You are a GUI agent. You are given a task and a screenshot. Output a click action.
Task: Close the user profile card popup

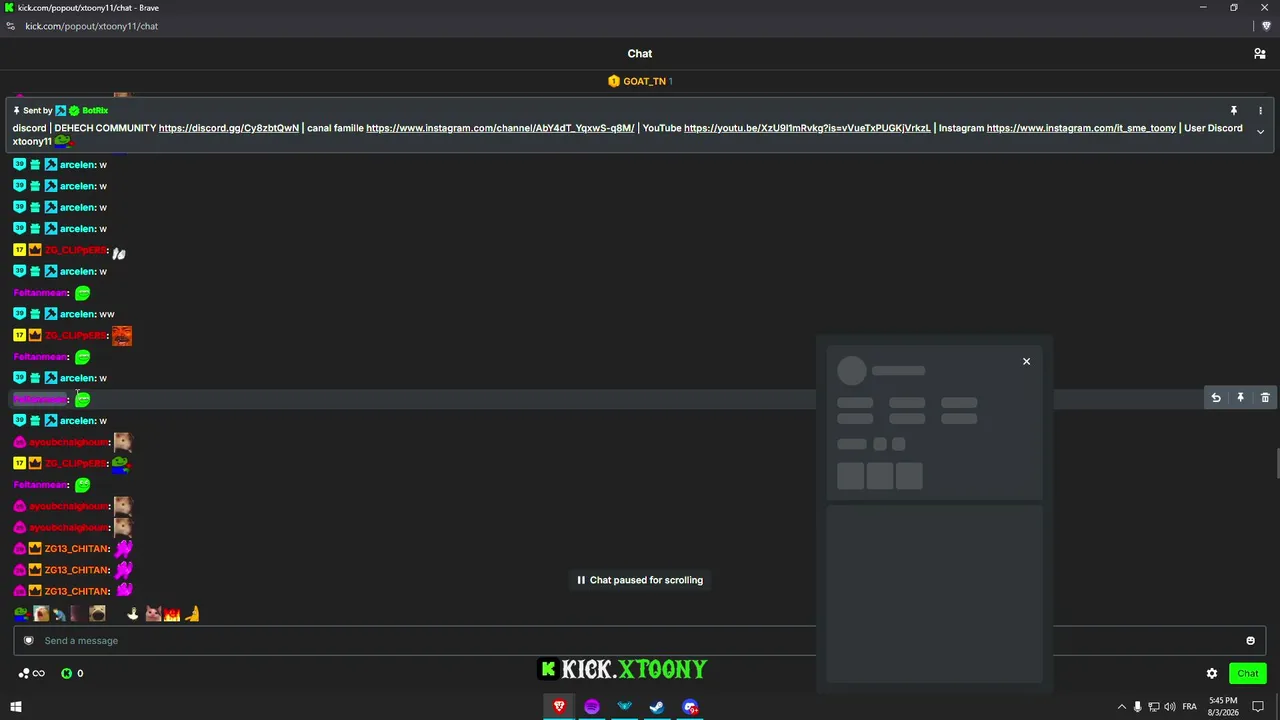(x=1026, y=361)
